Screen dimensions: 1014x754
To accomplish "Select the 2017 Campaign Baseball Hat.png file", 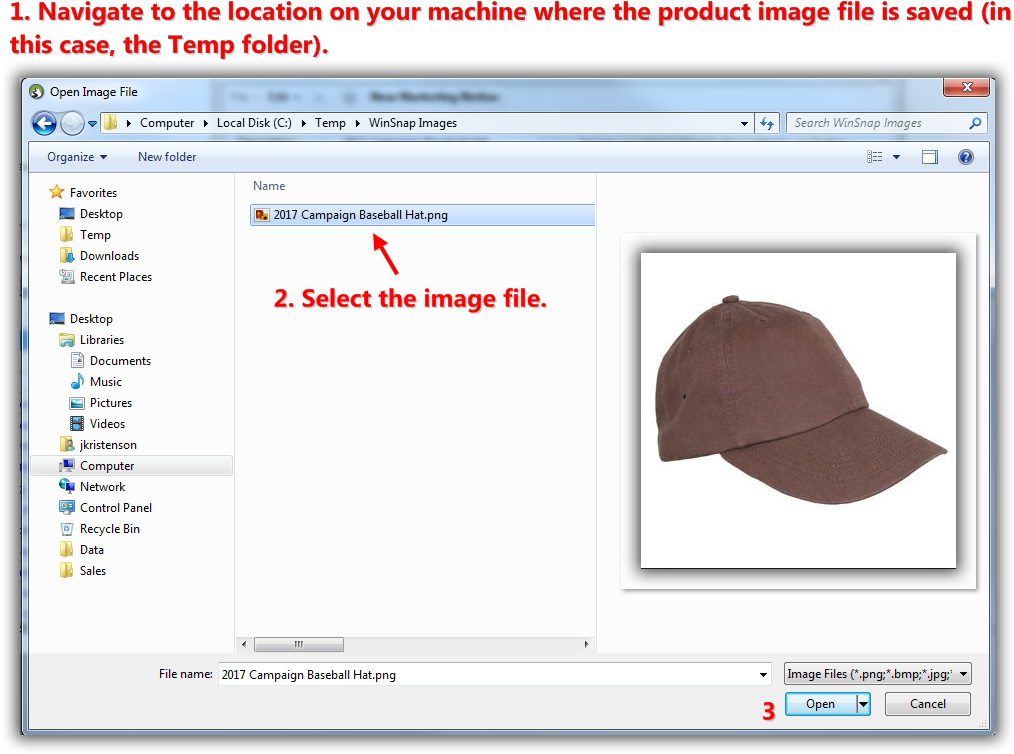I will 360,214.
